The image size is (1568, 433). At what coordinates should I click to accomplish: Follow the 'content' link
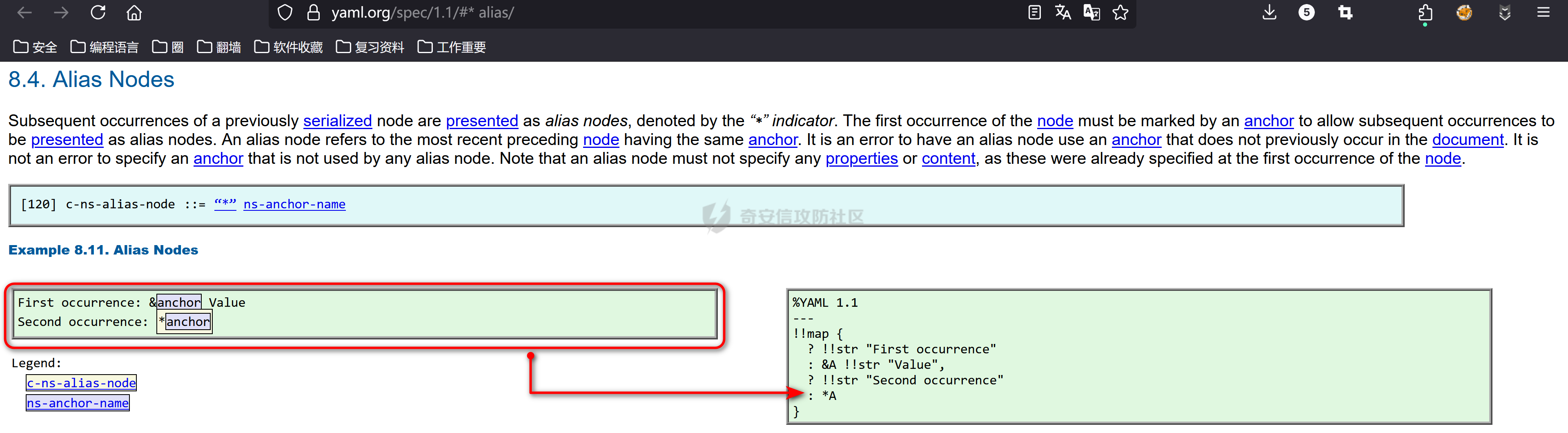[x=948, y=158]
